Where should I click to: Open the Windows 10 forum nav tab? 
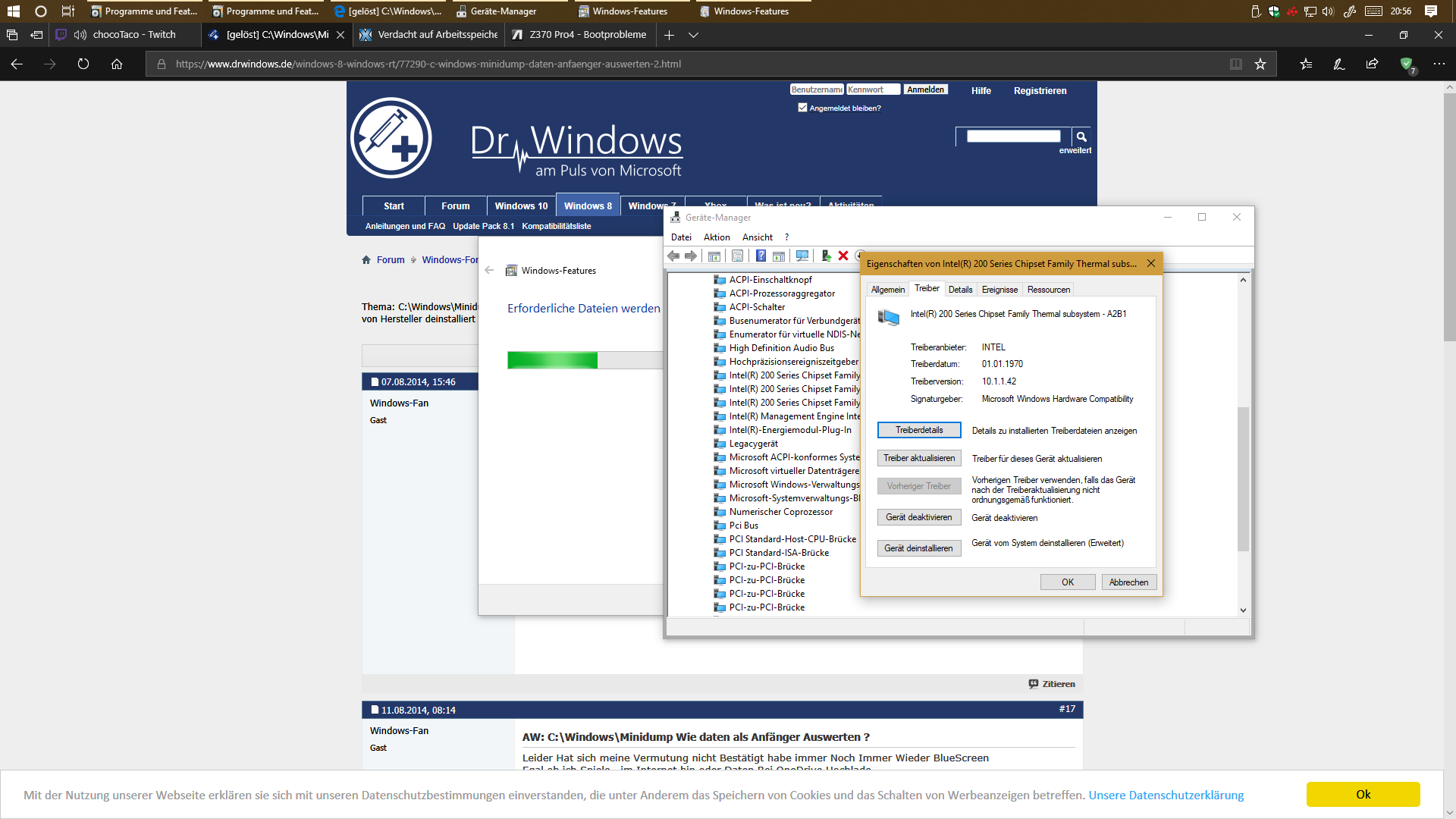click(521, 206)
